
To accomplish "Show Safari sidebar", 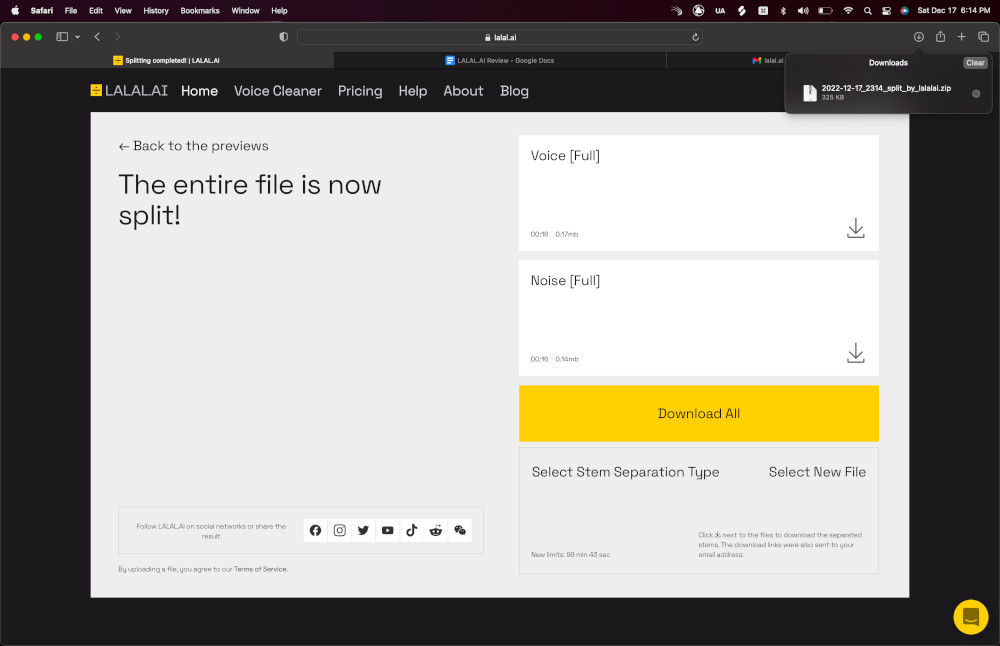I will [x=62, y=37].
